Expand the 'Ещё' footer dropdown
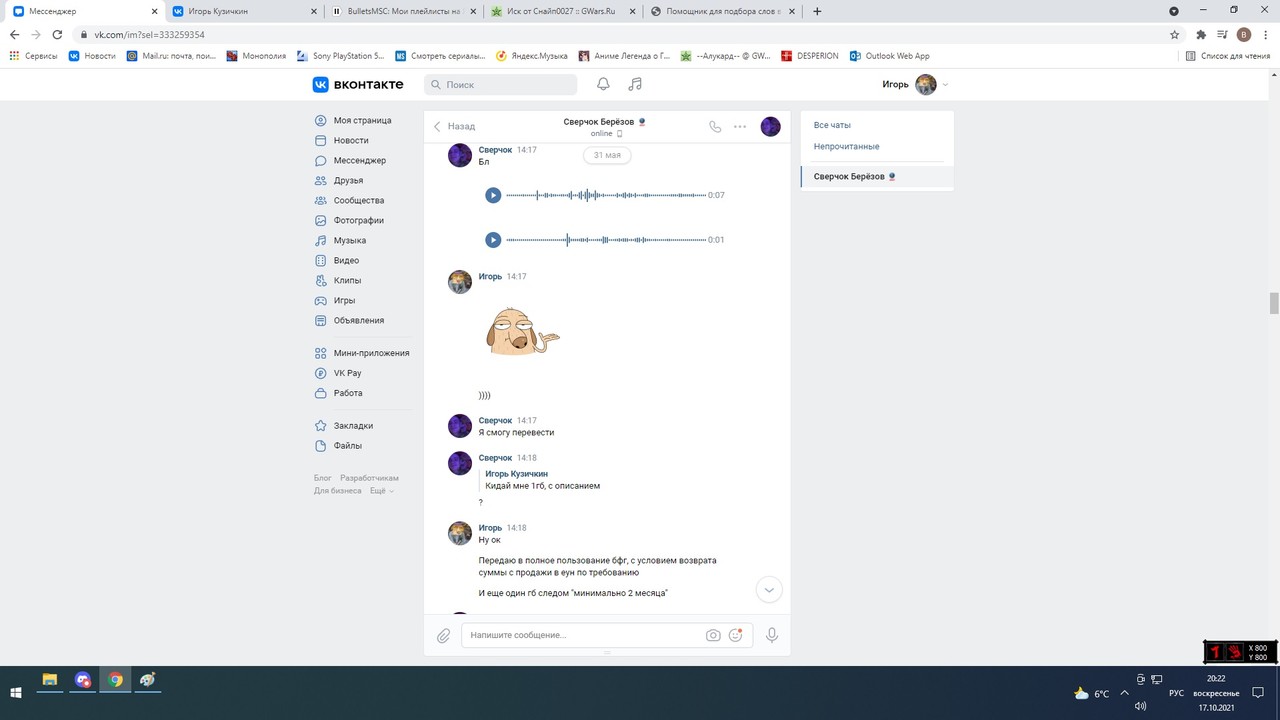Screen dimensions: 1280x720 click(x=381, y=491)
